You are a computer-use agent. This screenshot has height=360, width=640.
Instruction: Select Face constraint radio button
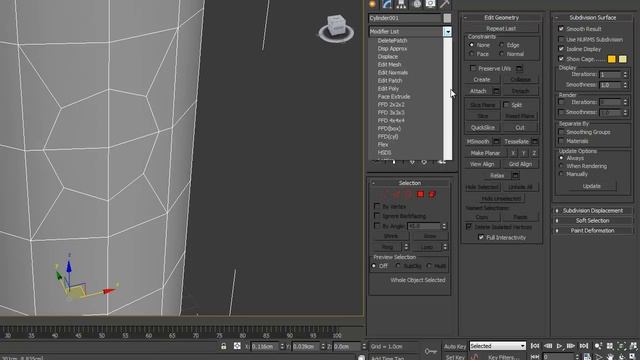point(472,54)
